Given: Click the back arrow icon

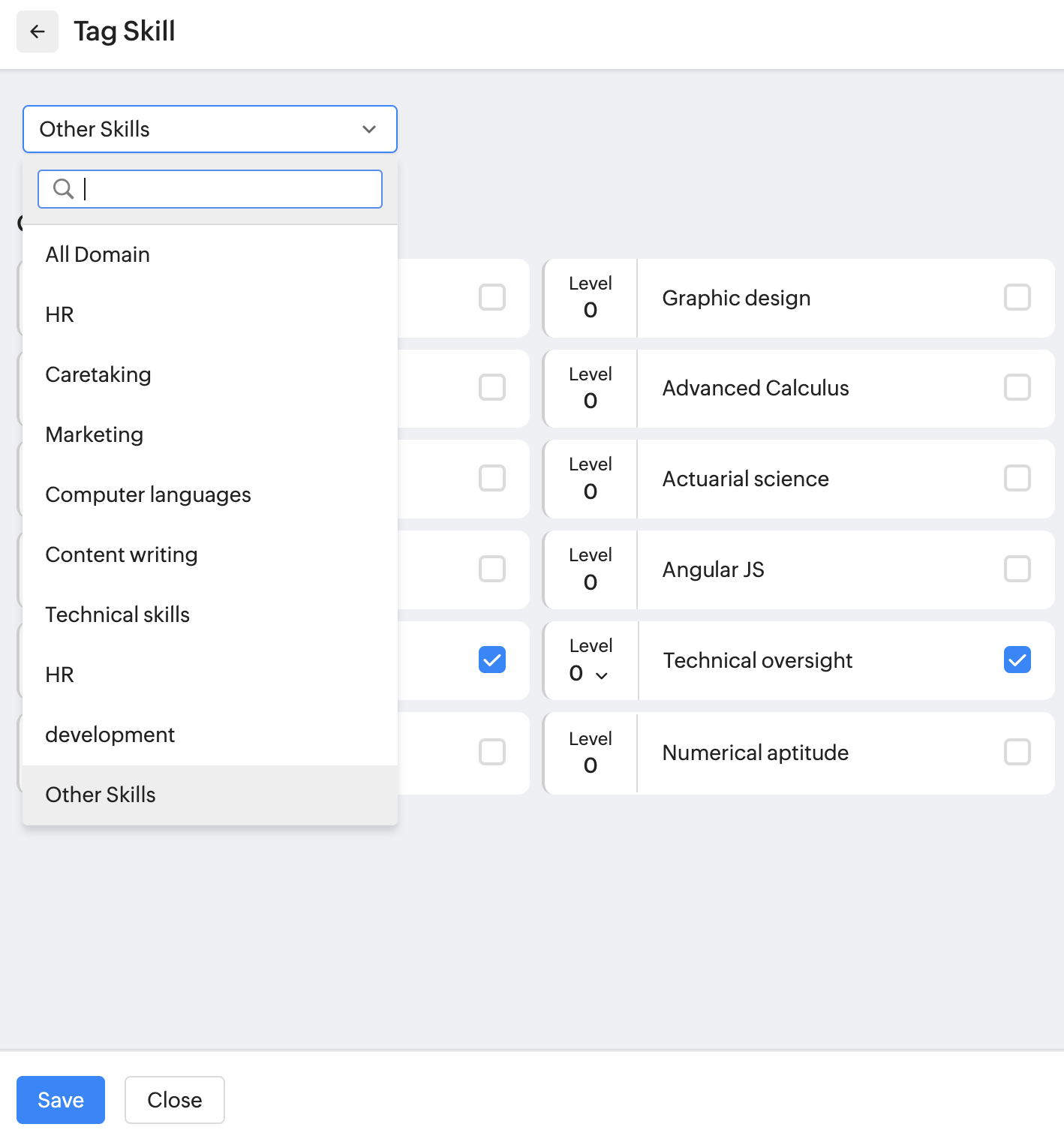Looking at the screenshot, I should (x=38, y=32).
